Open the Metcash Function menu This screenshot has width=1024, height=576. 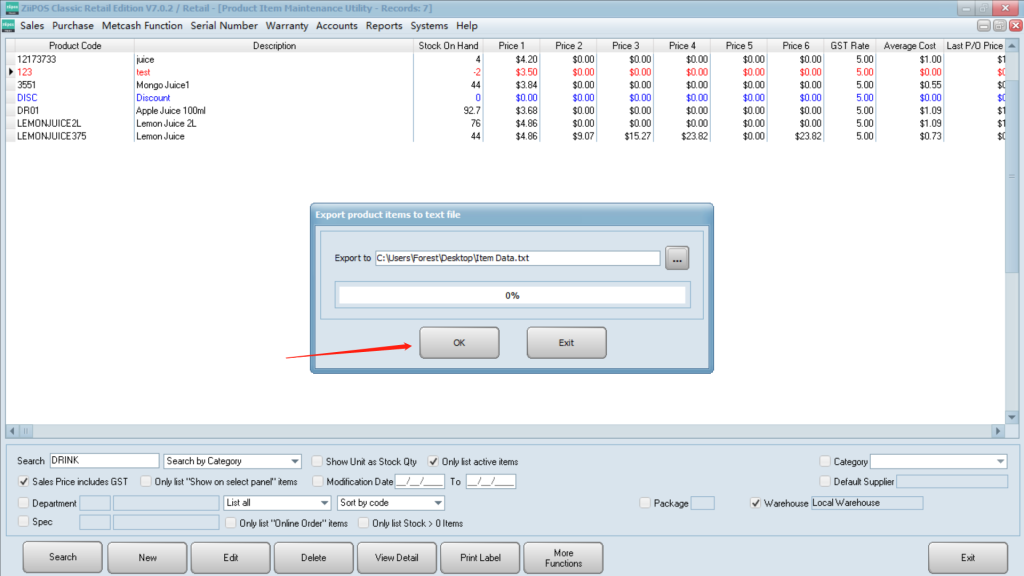click(142, 26)
